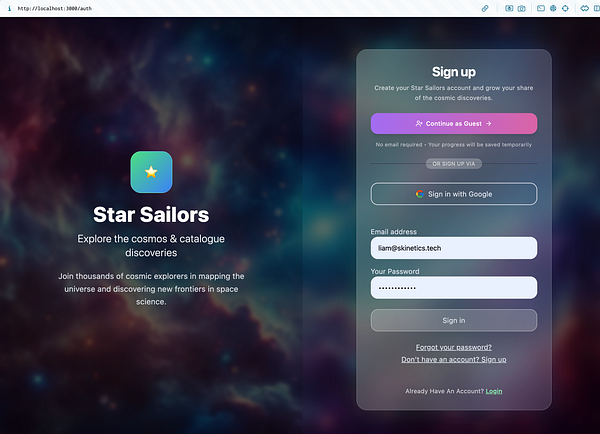
Task: Click the 'Star Sailors' title text
Action: click(x=151, y=215)
